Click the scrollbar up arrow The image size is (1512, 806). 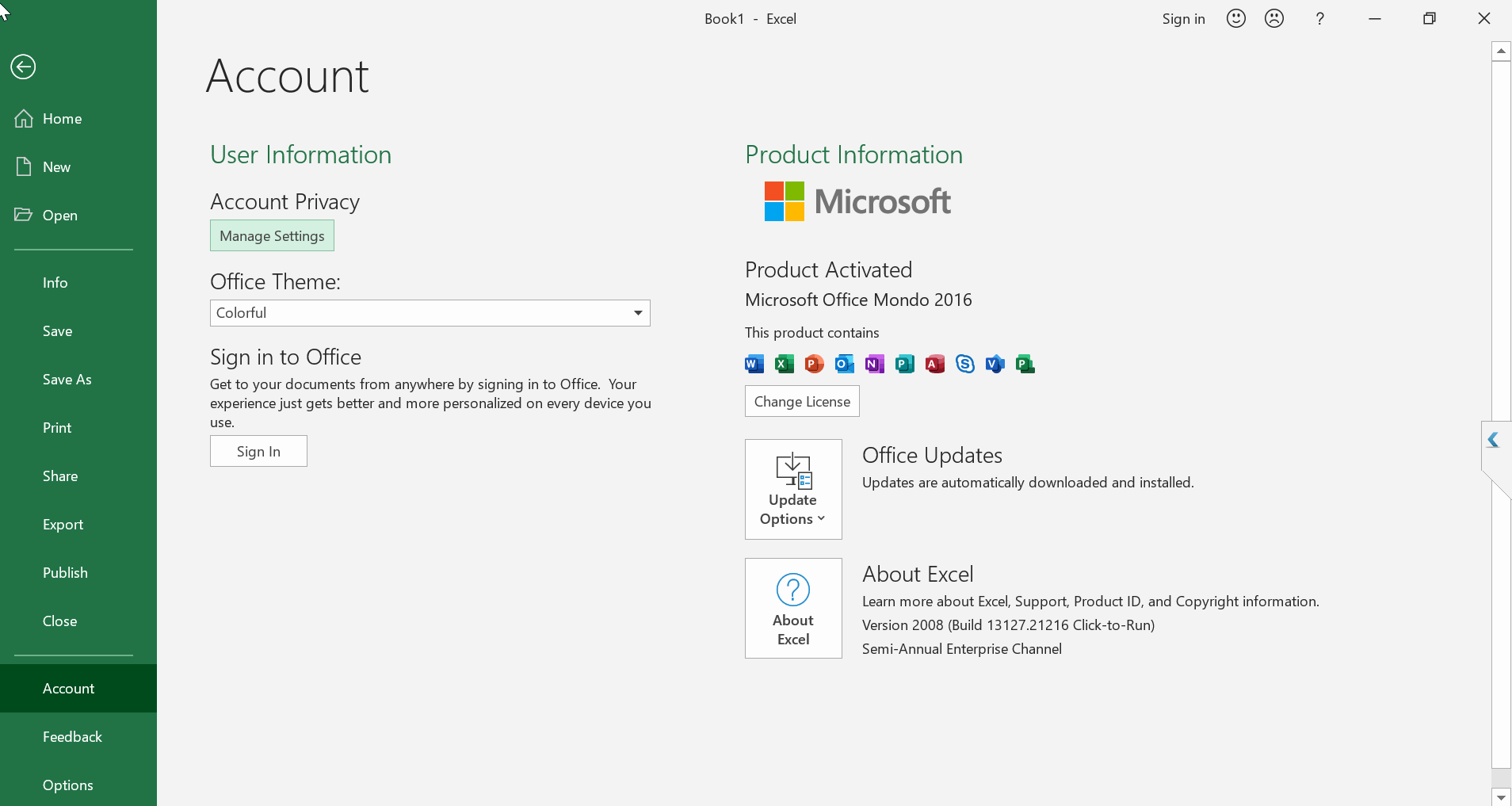(x=1501, y=52)
